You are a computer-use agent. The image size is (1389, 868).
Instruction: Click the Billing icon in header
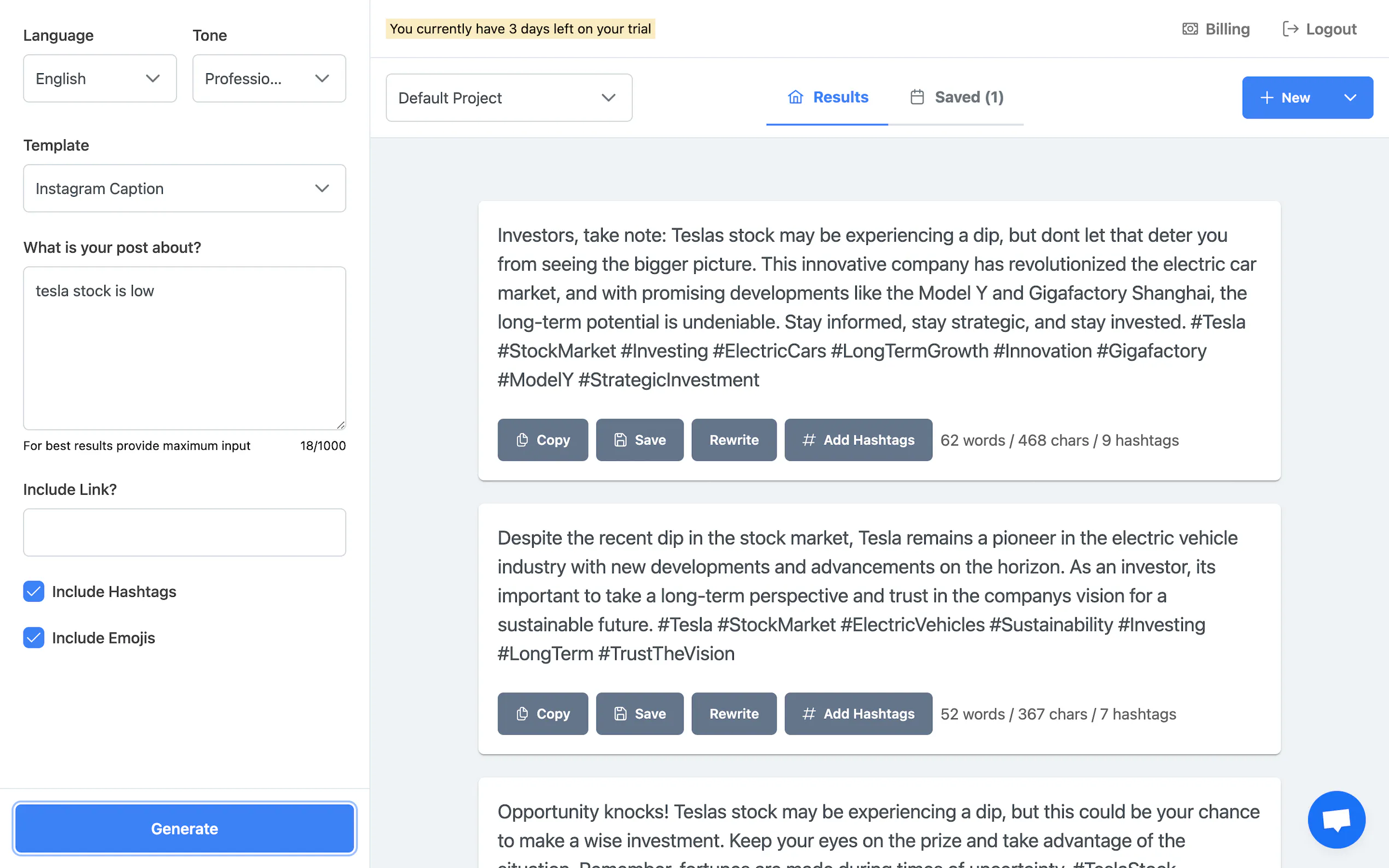1190,29
